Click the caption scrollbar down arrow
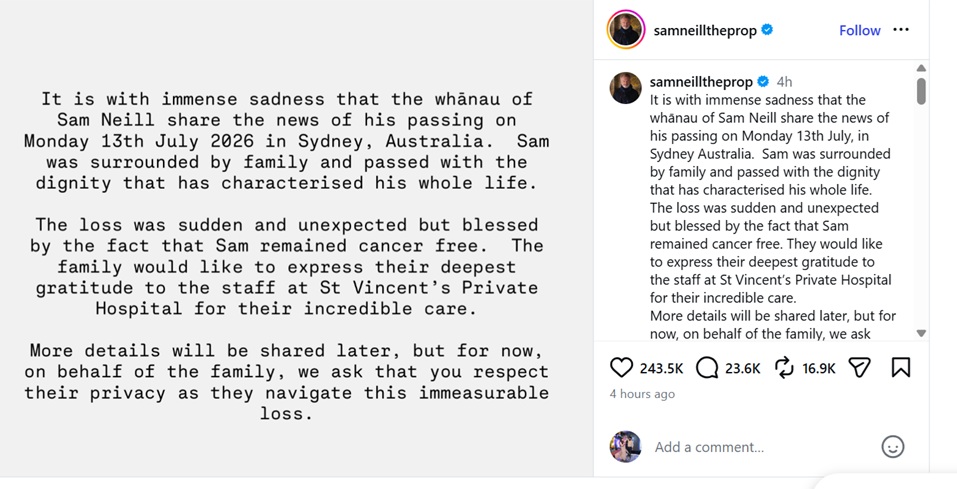This screenshot has width=957, height=489. [x=921, y=333]
